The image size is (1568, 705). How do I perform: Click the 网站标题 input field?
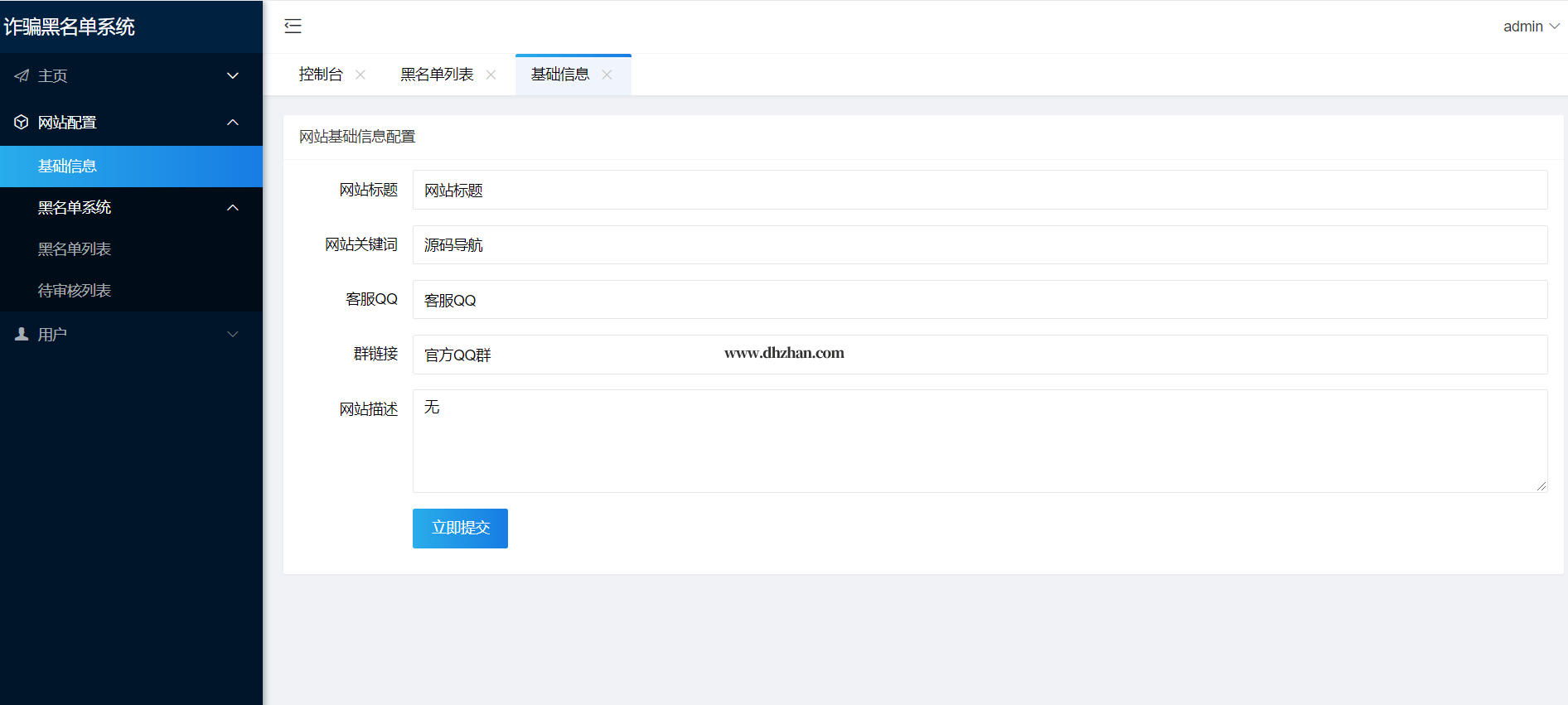[980, 190]
